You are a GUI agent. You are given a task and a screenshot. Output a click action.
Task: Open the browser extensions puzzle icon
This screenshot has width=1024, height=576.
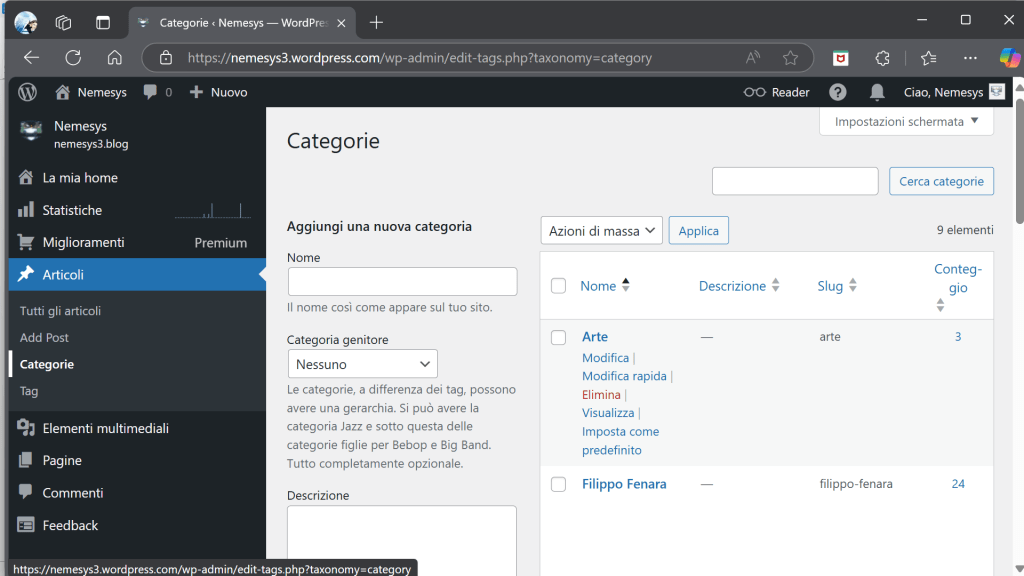(x=882, y=58)
